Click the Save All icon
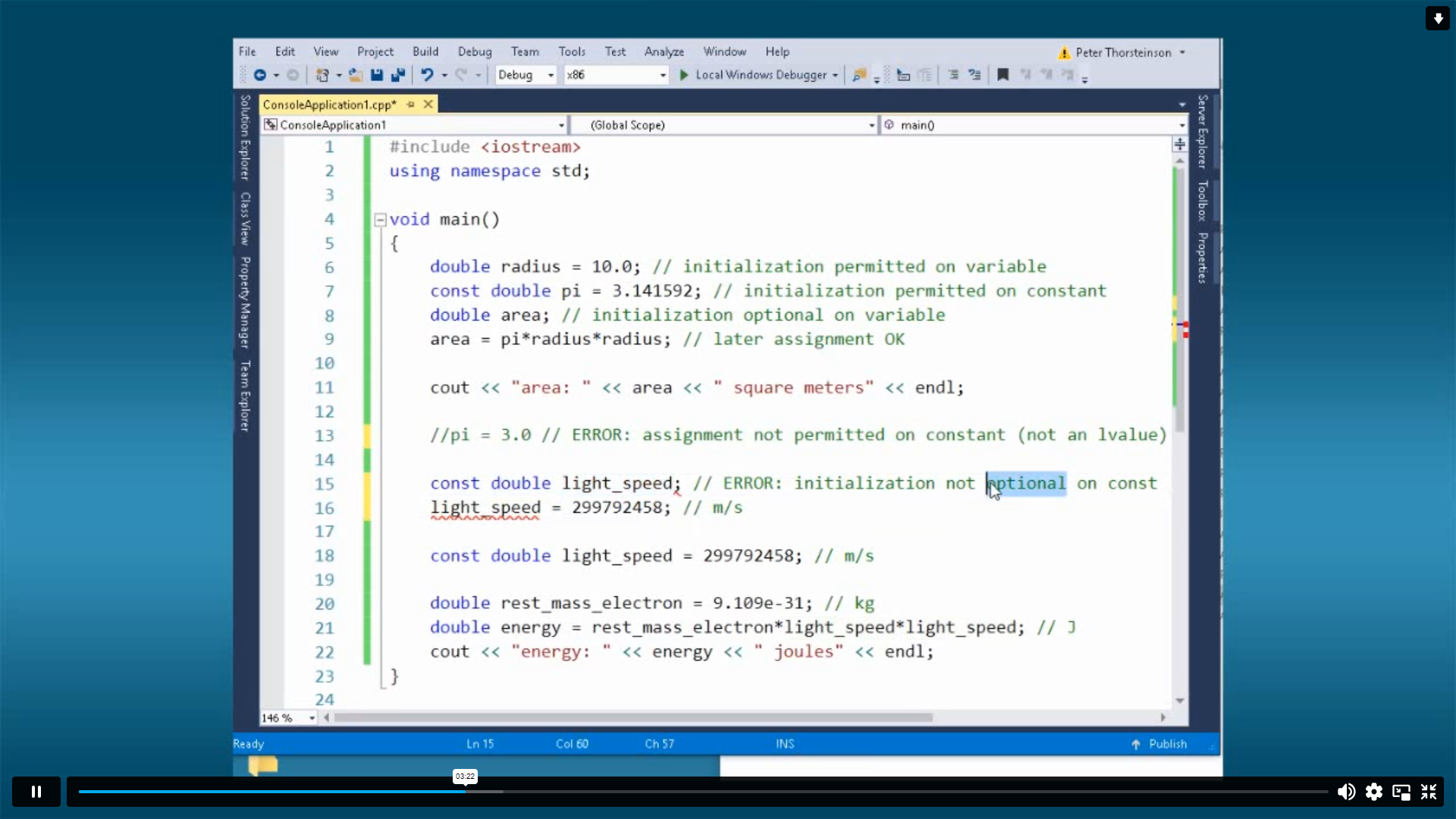Viewport: 1456px width, 819px height. 398,75
